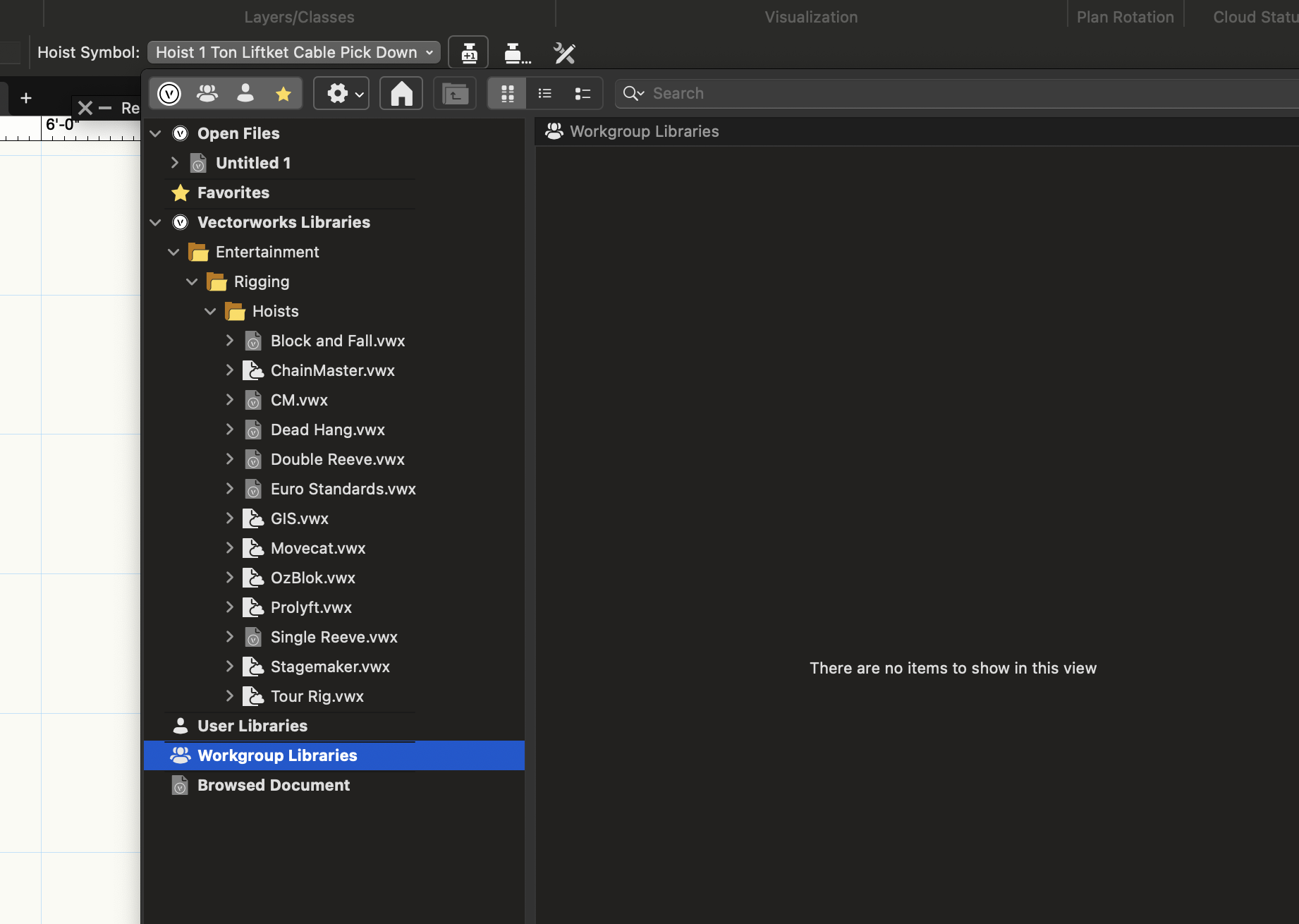The image size is (1299, 924).
Task: Open the gear settings dropdown
Action: tap(341, 92)
